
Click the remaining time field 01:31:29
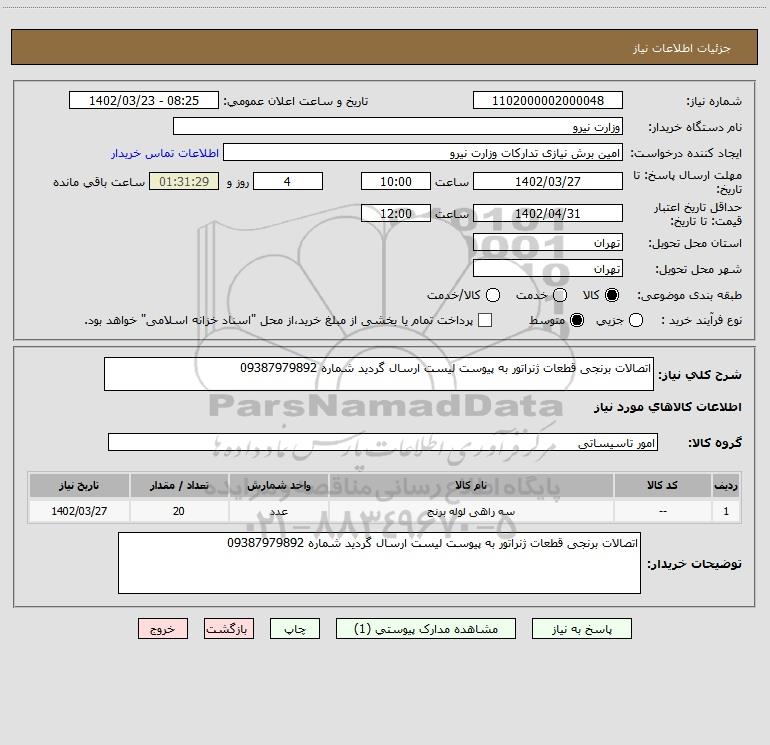184,181
